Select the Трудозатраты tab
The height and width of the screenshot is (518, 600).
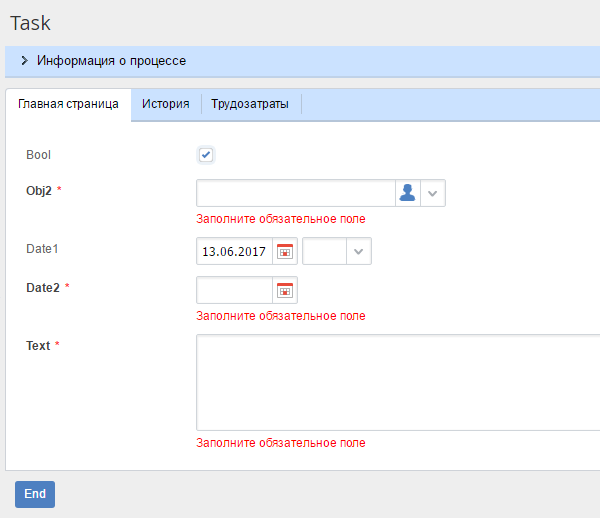[x=250, y=104]
